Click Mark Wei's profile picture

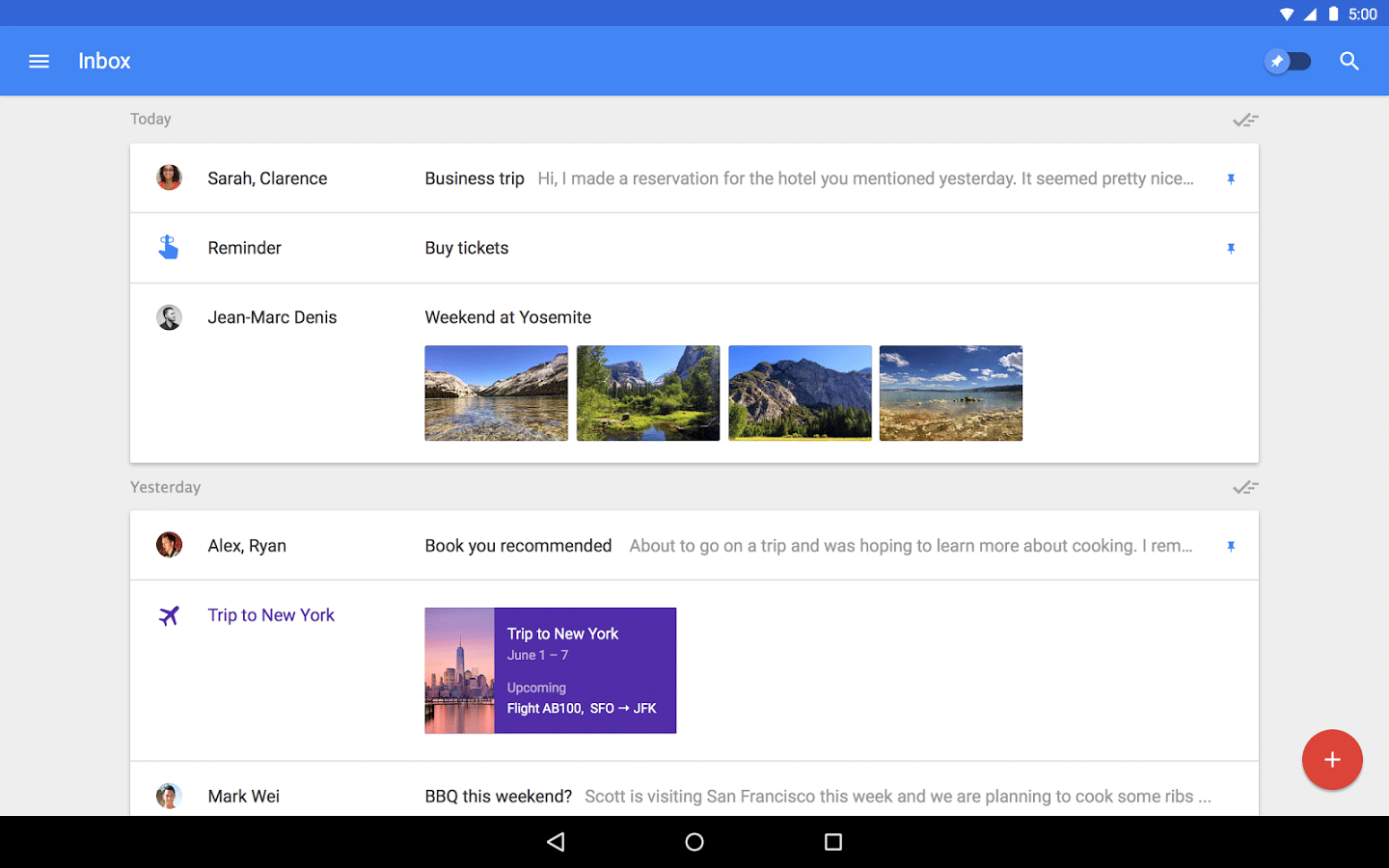click(x=169, y=796)
